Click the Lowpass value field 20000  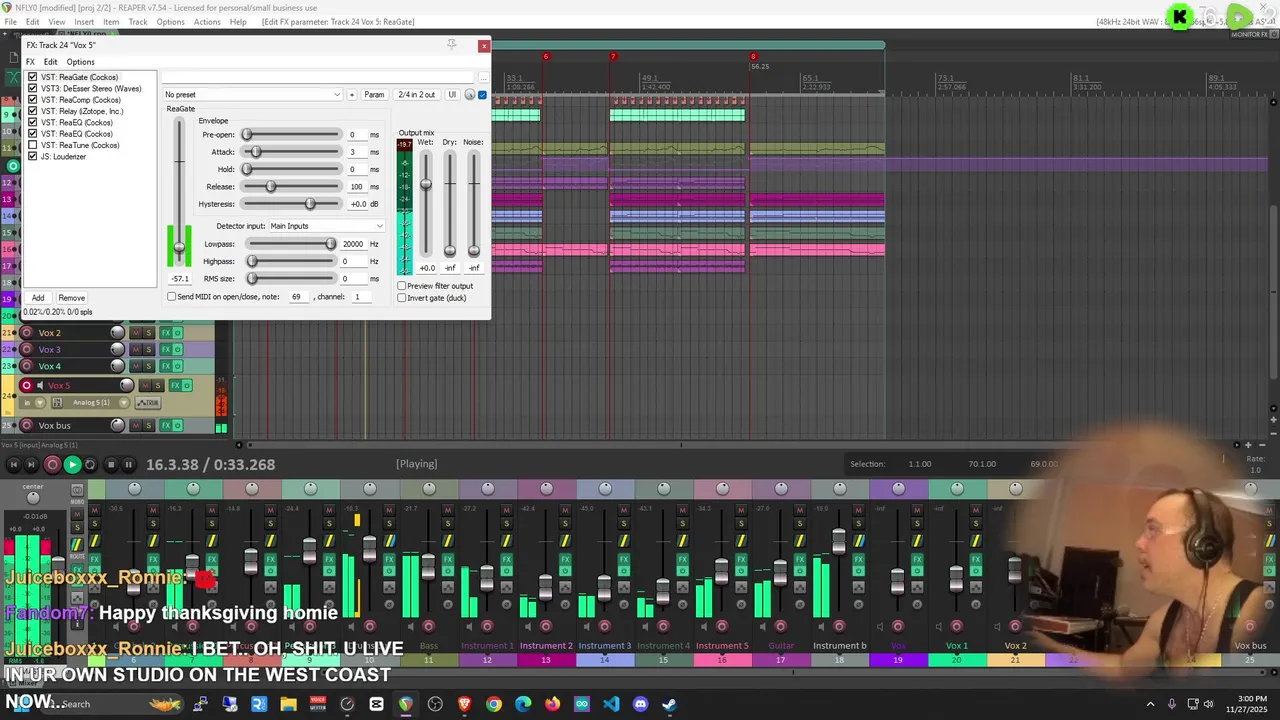pos(353,244)
